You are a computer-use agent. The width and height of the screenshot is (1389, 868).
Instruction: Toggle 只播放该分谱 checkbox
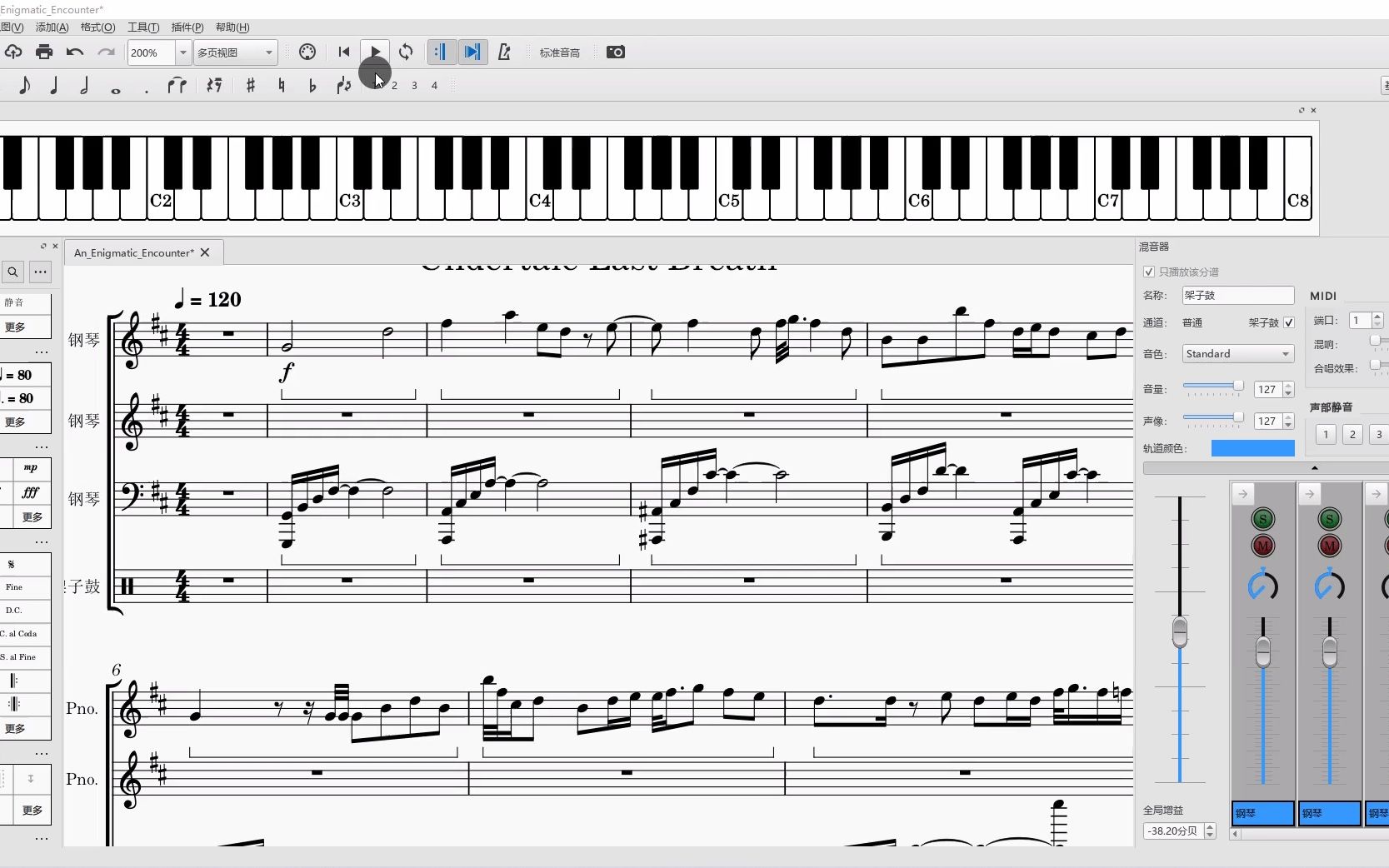click(x=1149, y=272)
